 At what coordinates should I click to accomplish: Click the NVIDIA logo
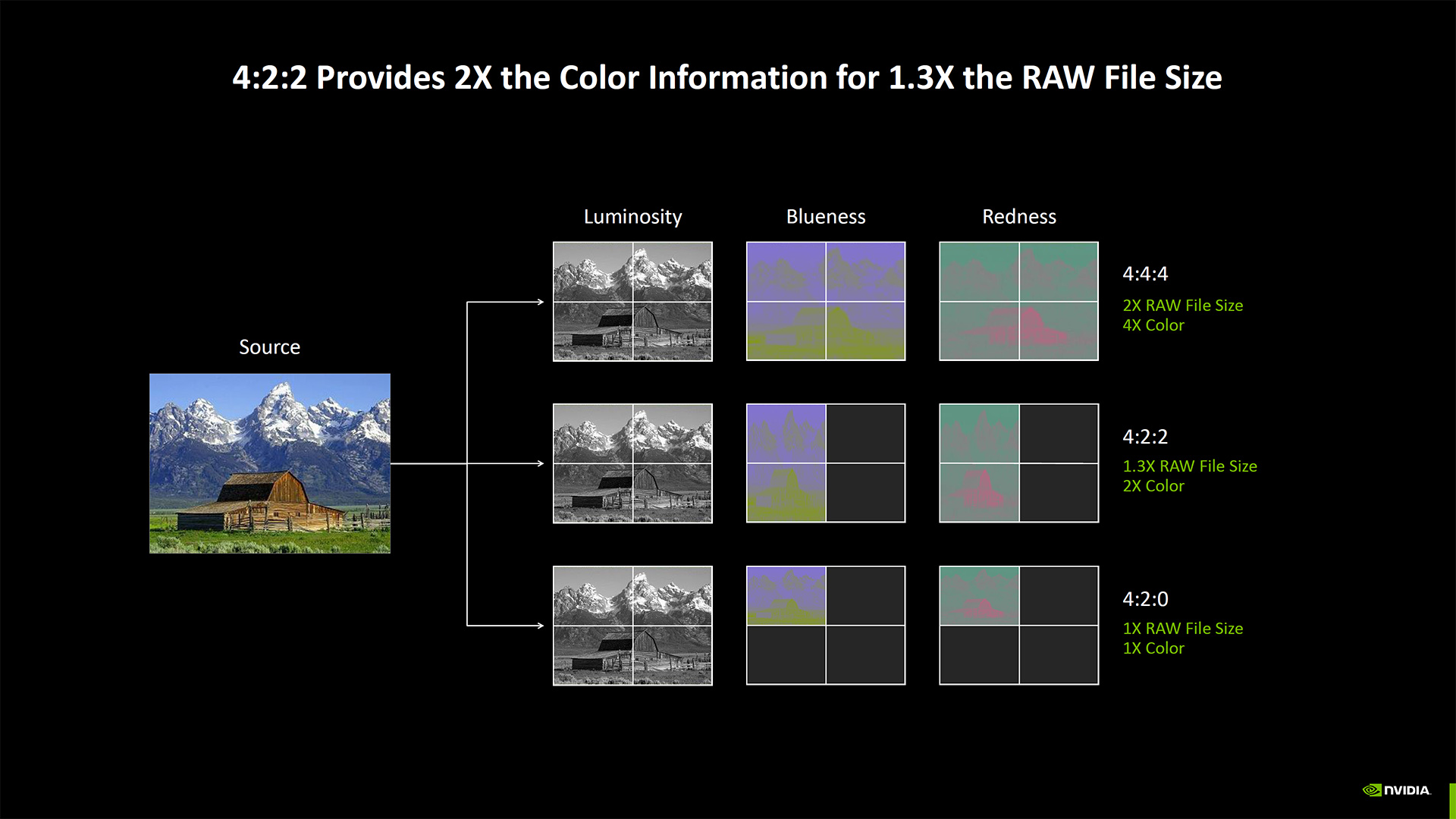coord(1396,790)
